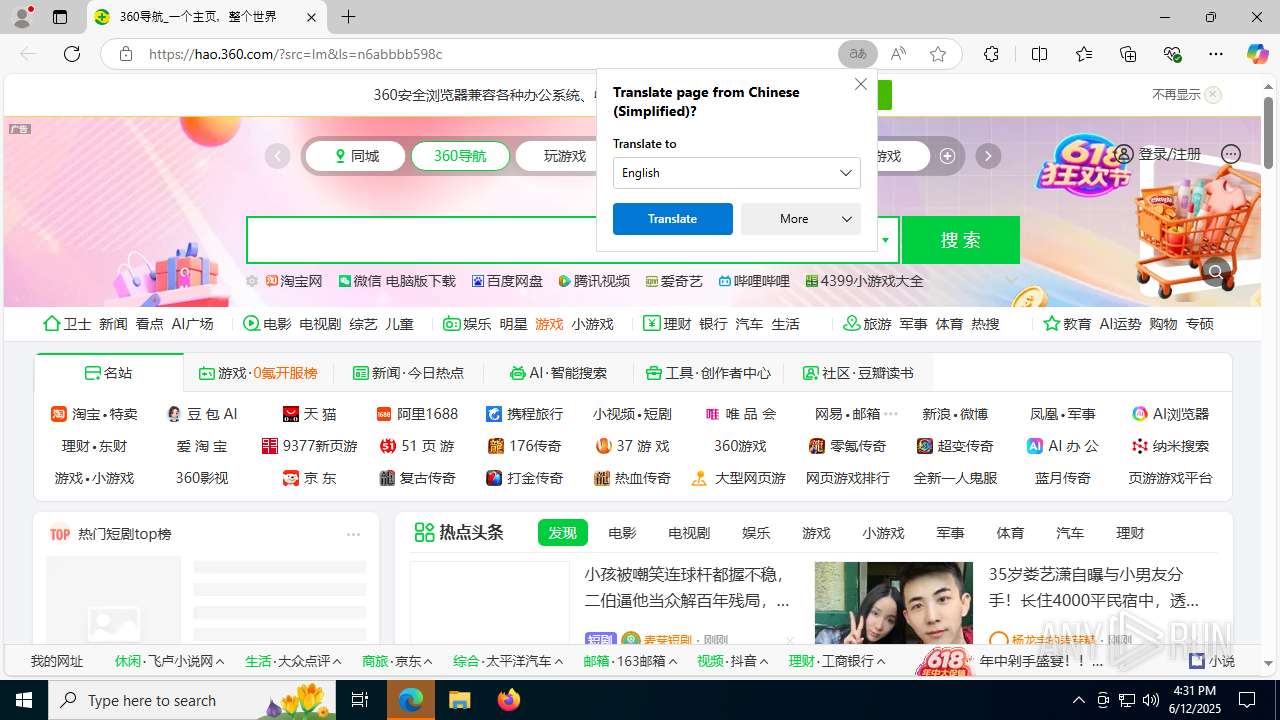Click the green 搜索 button

tap(961, 240)
